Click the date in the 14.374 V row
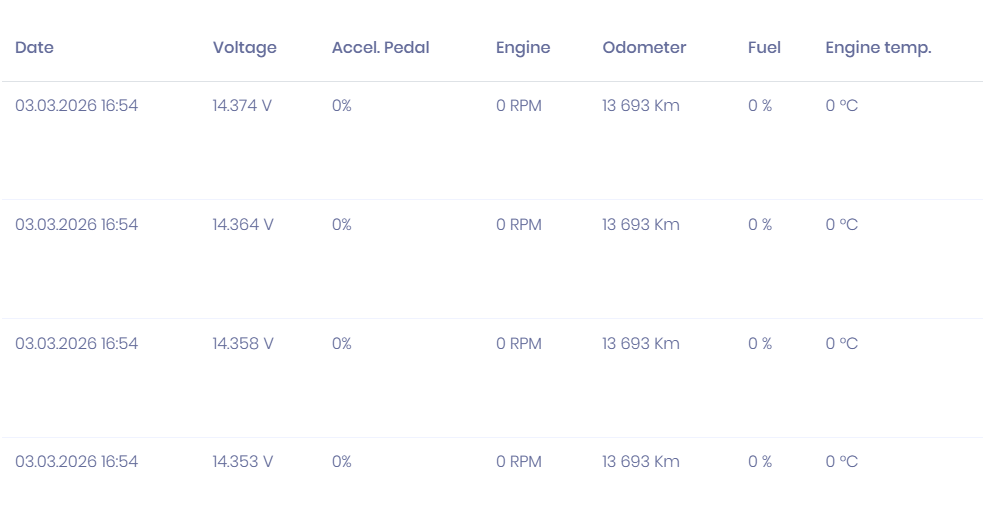 (x=76, y=105)
